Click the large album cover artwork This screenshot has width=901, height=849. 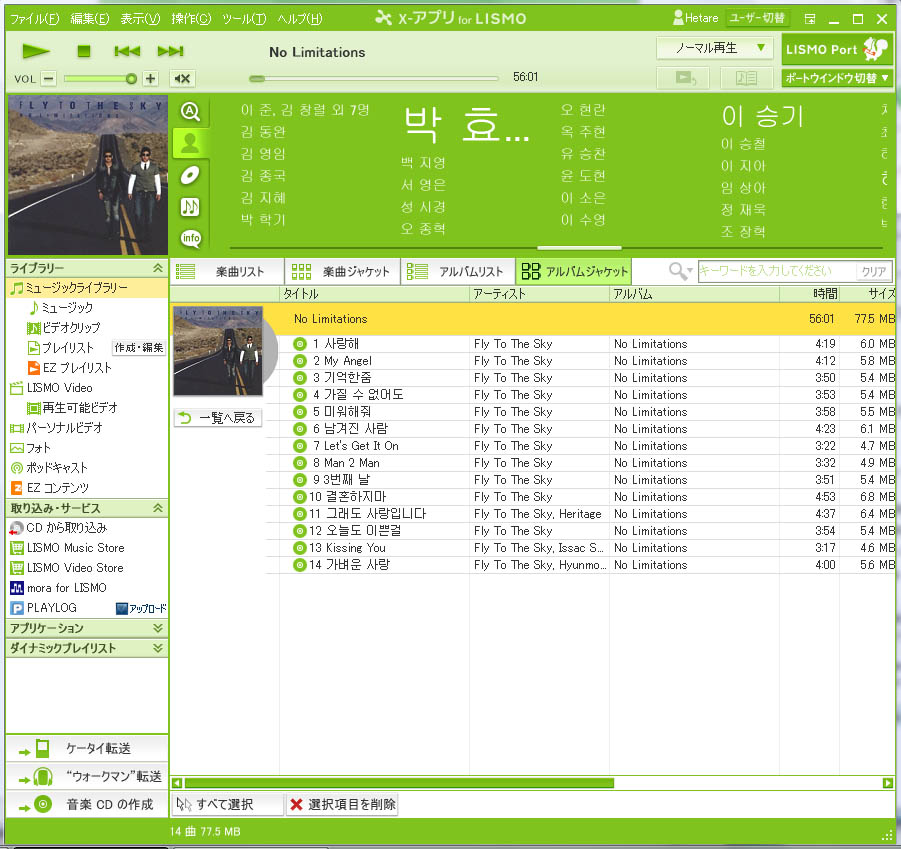(87, 175)
